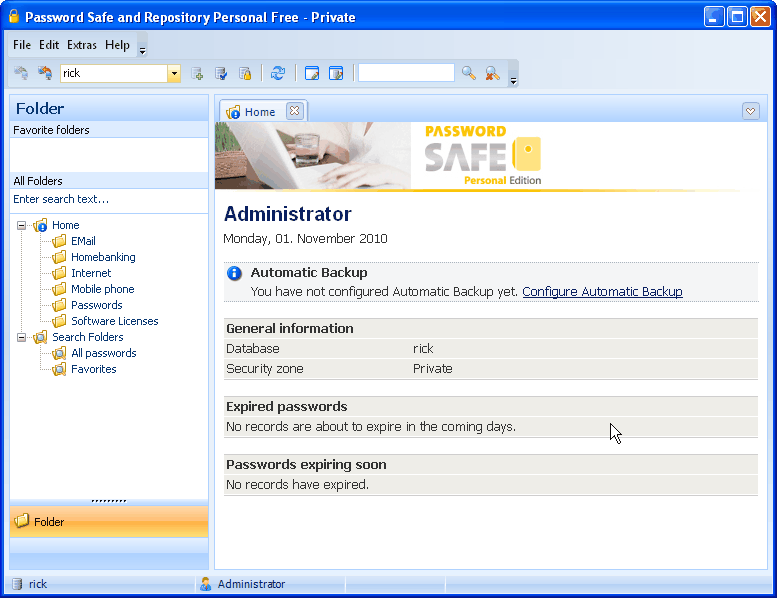This screenshot has height=598, width=777.
Task: Open the Help menu
Action: (117, 45)
